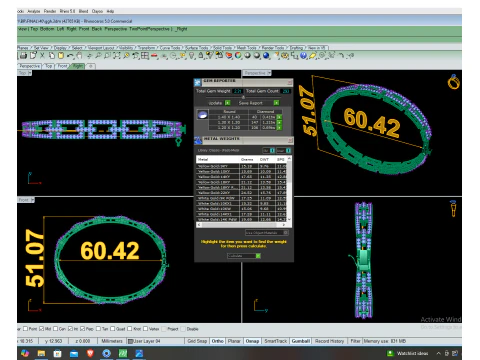Click the Gem Reporter panel icon
Viewport: 480px width, 360px height.
pos(198,82)
